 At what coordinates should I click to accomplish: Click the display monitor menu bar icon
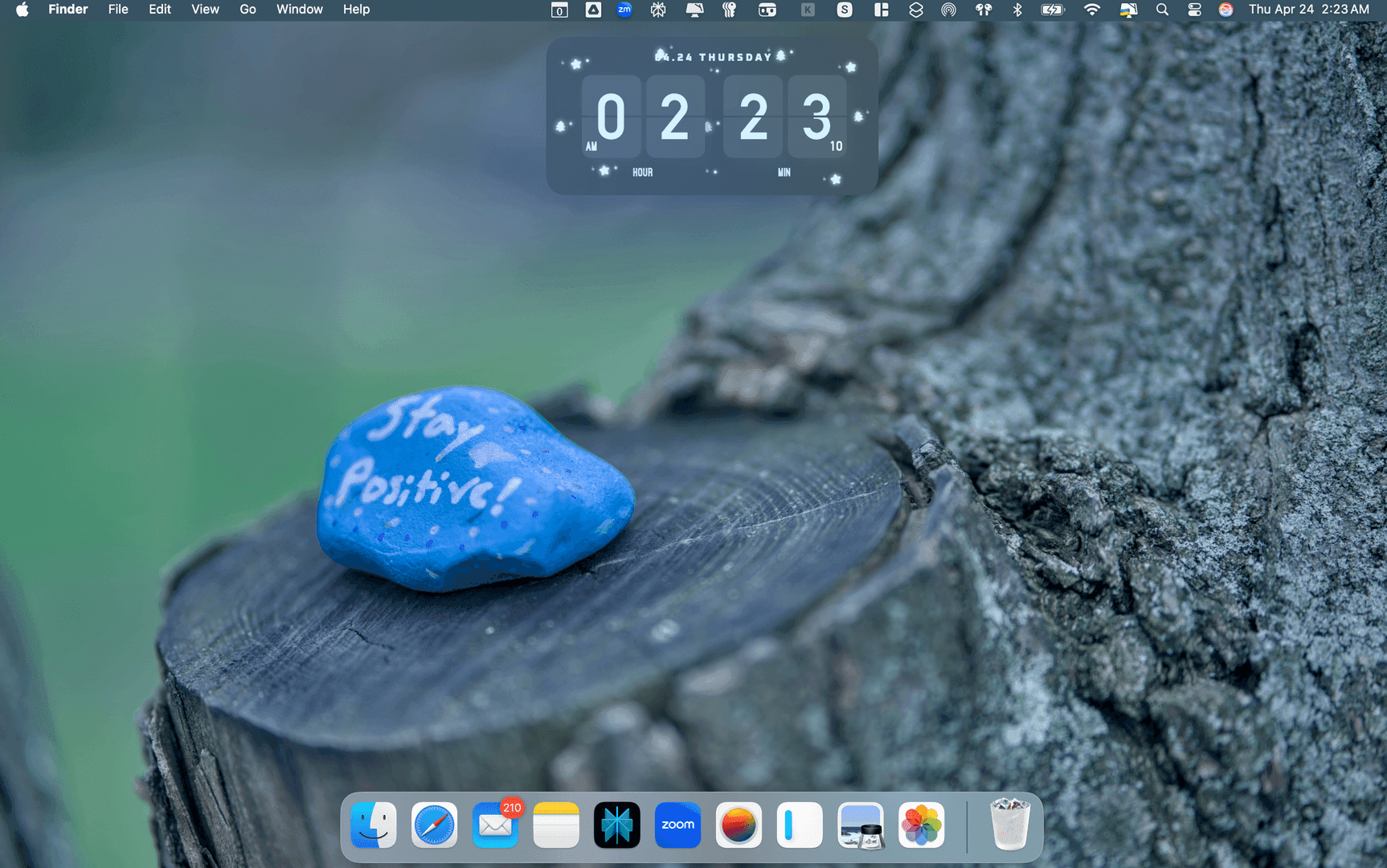(694, 10)
